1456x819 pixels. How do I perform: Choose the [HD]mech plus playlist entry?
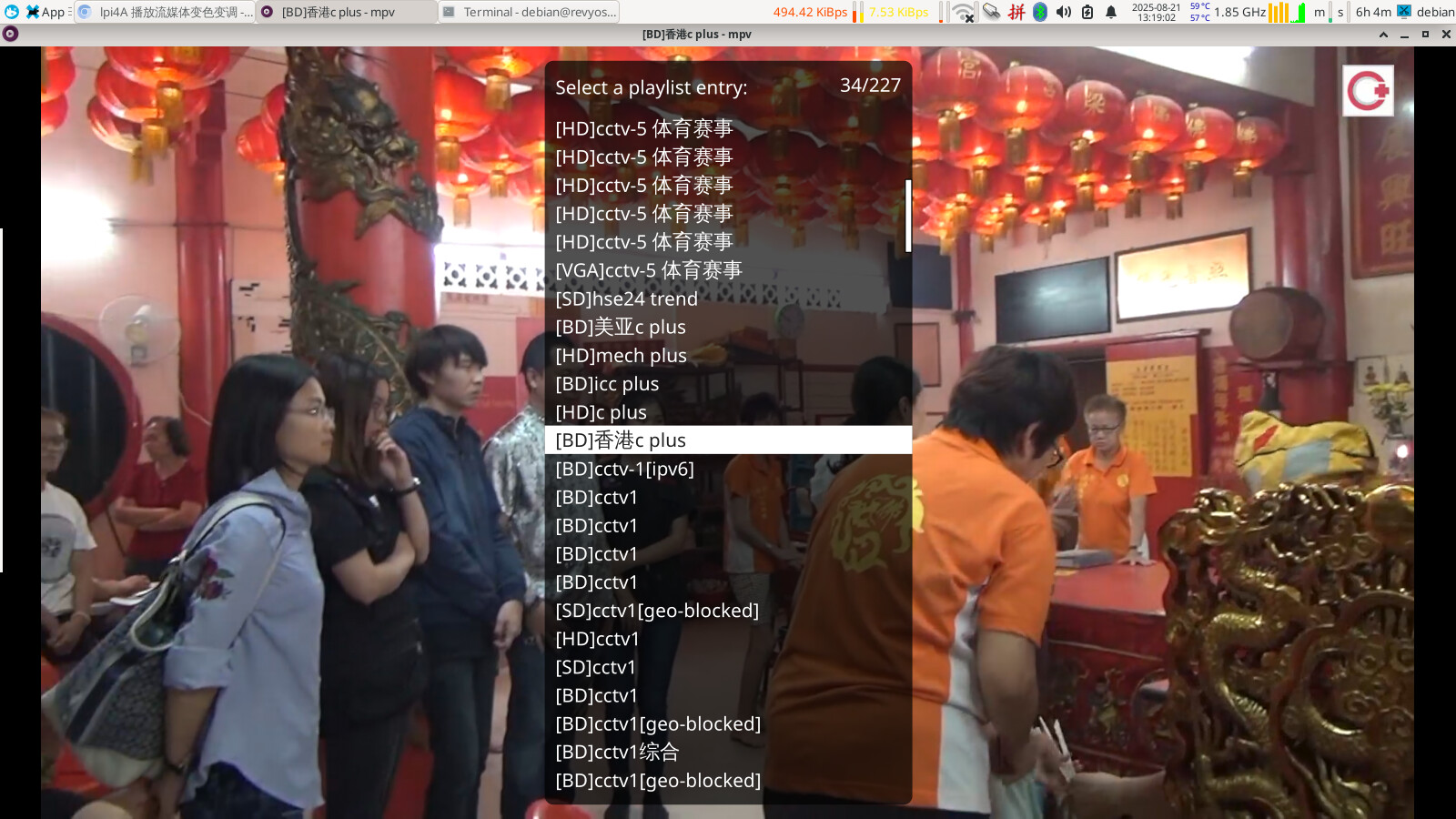coord(621,355)
